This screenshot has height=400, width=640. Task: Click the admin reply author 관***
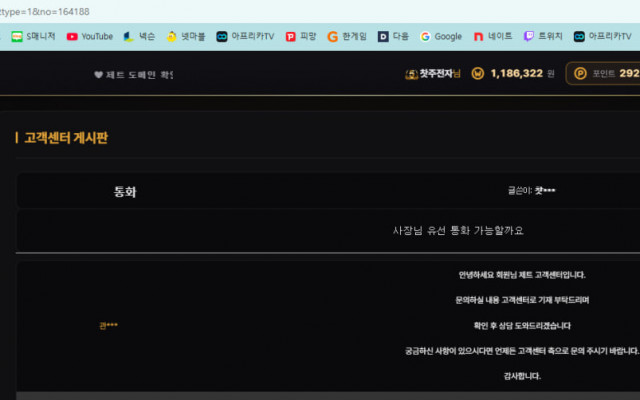109,325
